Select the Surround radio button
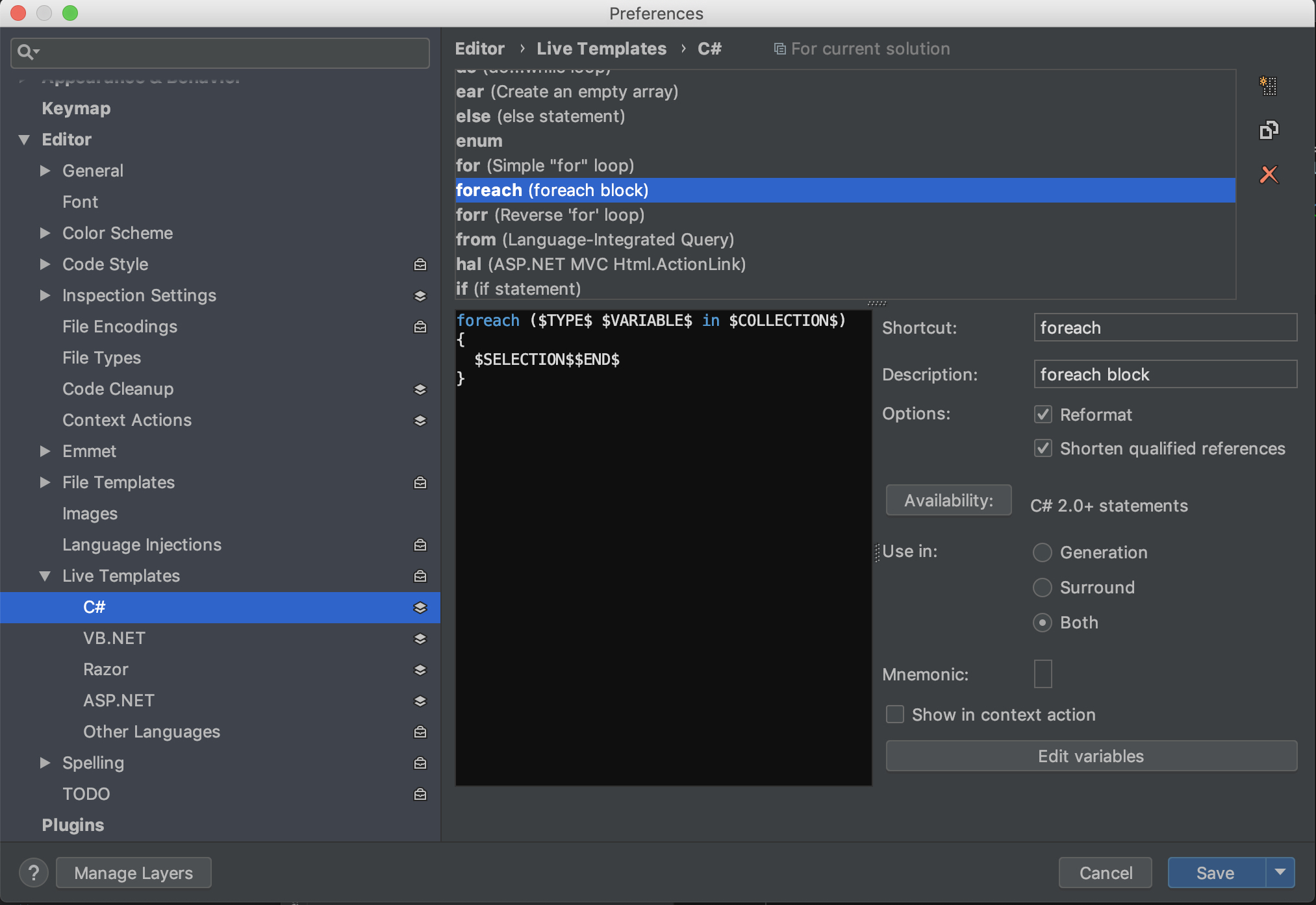The width and height of the screenshot is (1316, 905). click(x=1042, y=587)
